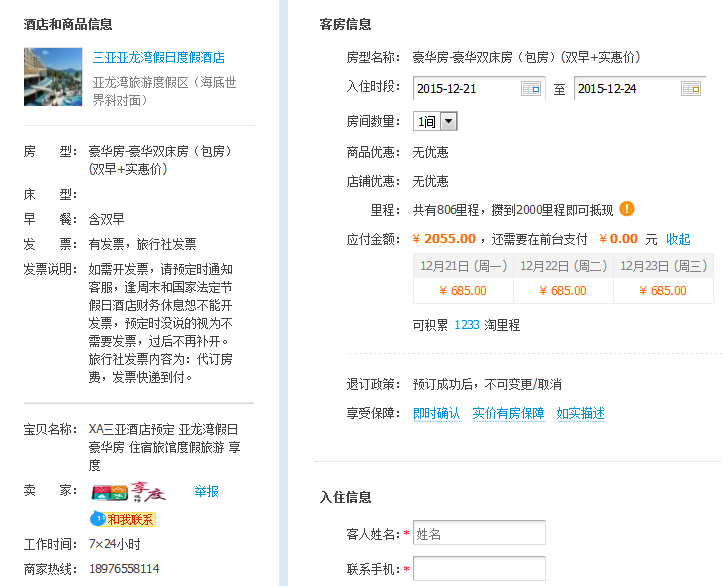
Task: Click the orange mileage info warning icon
Action: click(x=627, y=209)
